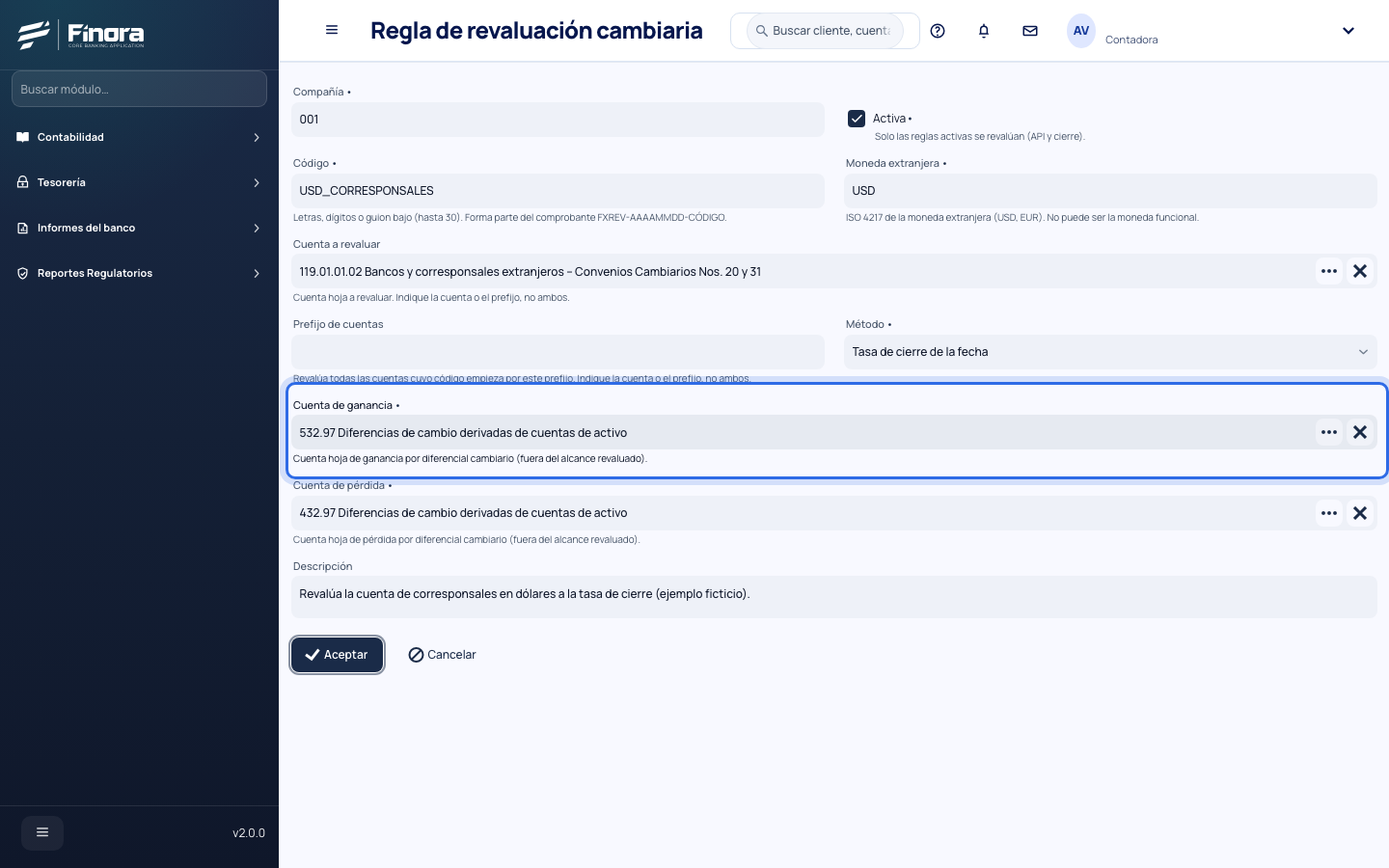This screenshot has width=1389, height=868.
Task: Click the Código field
Action: 558,191
